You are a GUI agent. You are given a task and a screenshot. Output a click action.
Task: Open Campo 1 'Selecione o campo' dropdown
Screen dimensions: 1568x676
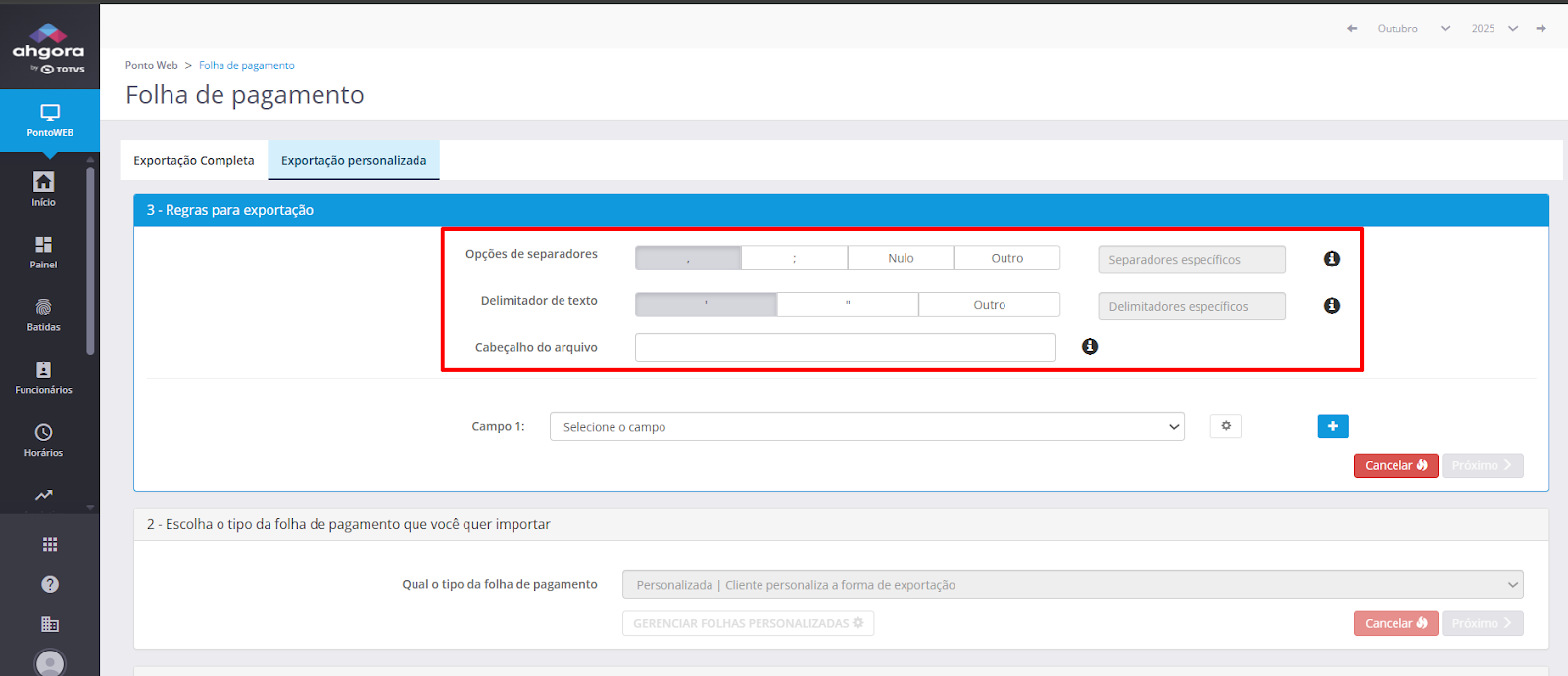[x=867, y=427]
